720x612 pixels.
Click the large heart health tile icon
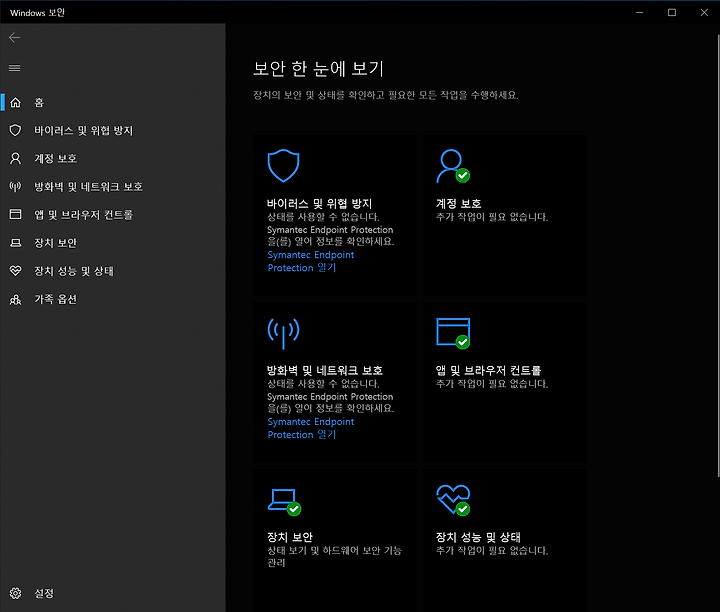(x=453, y=500)
